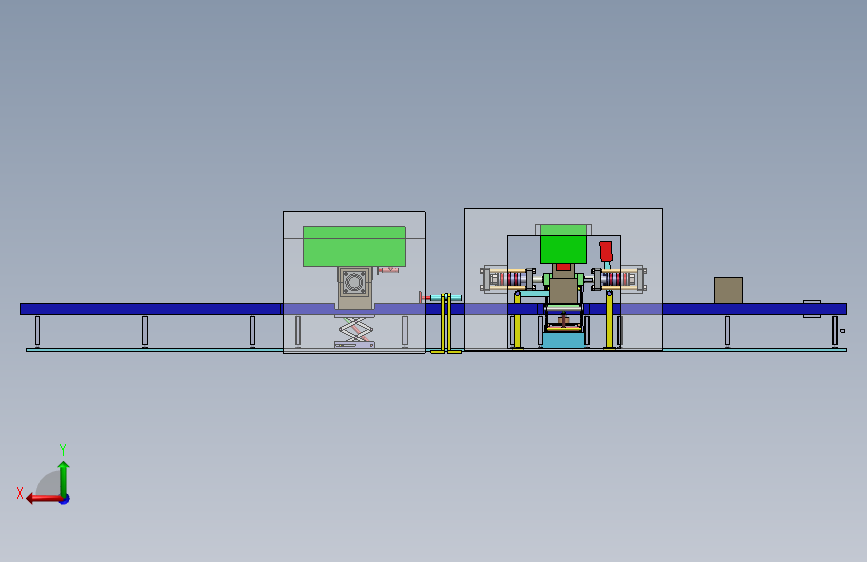The image size is (867, 562).
Task: Select the tan box sitting on the right conveyor
Action: coord(728,290)
